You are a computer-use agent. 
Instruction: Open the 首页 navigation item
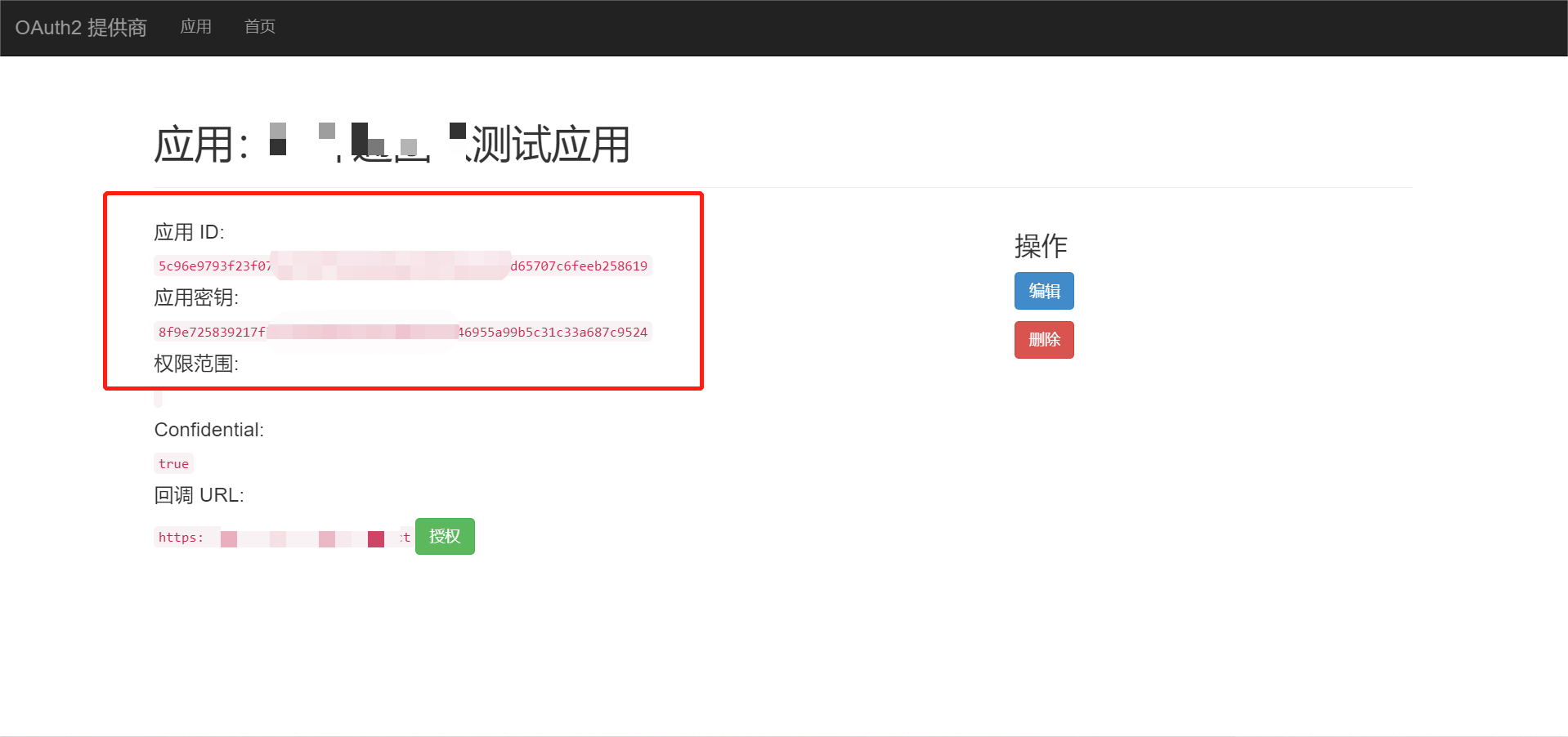point(260,27)
